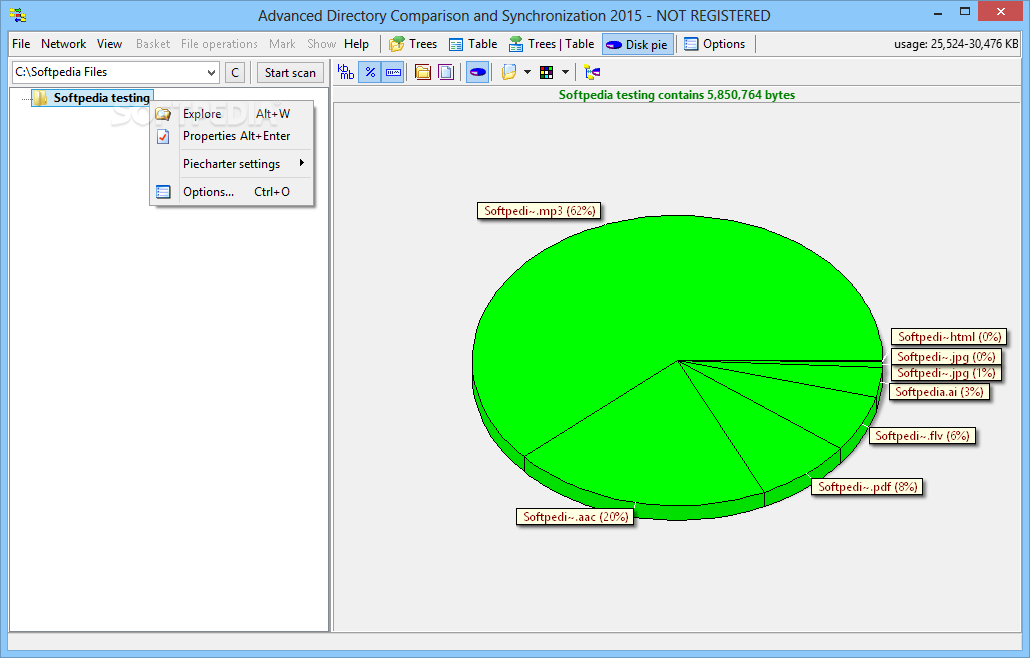Click the 'Softpedia testing contains 5,850,764 bytes' header

tap(677, 95)
